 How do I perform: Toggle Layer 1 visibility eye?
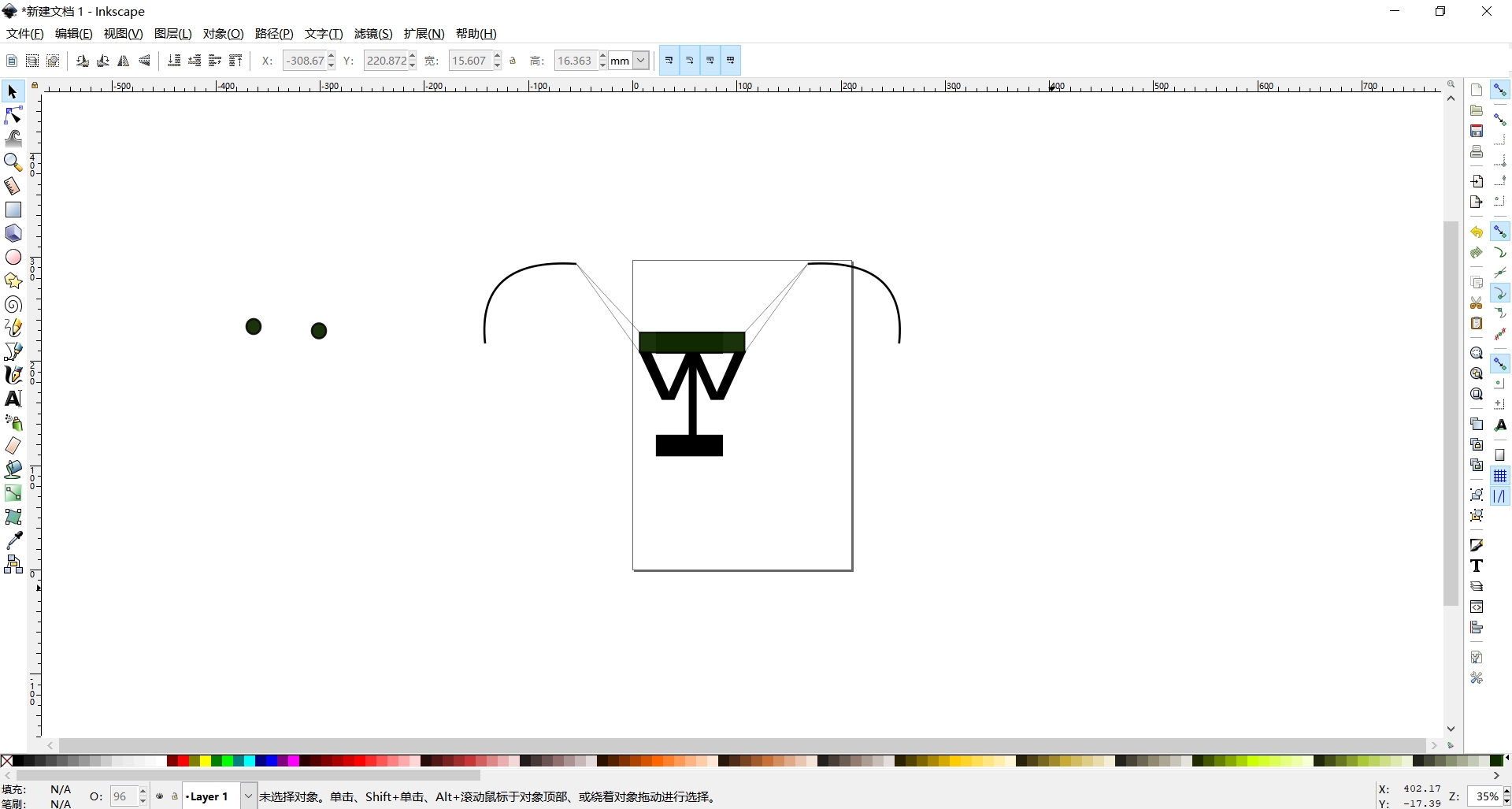160,796
